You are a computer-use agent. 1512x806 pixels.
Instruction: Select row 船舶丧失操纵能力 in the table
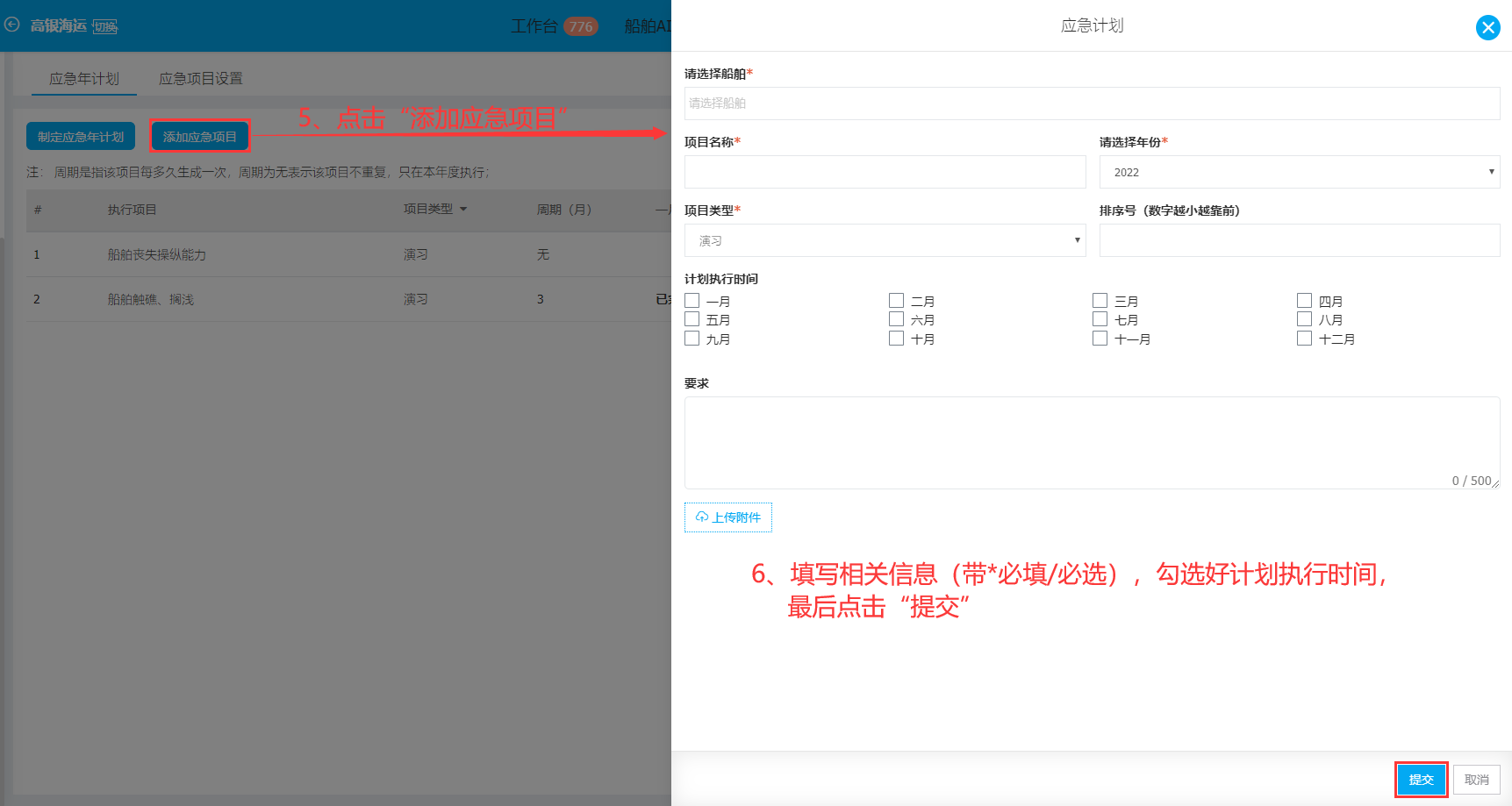pyautogui.click(x=348, y=254)
